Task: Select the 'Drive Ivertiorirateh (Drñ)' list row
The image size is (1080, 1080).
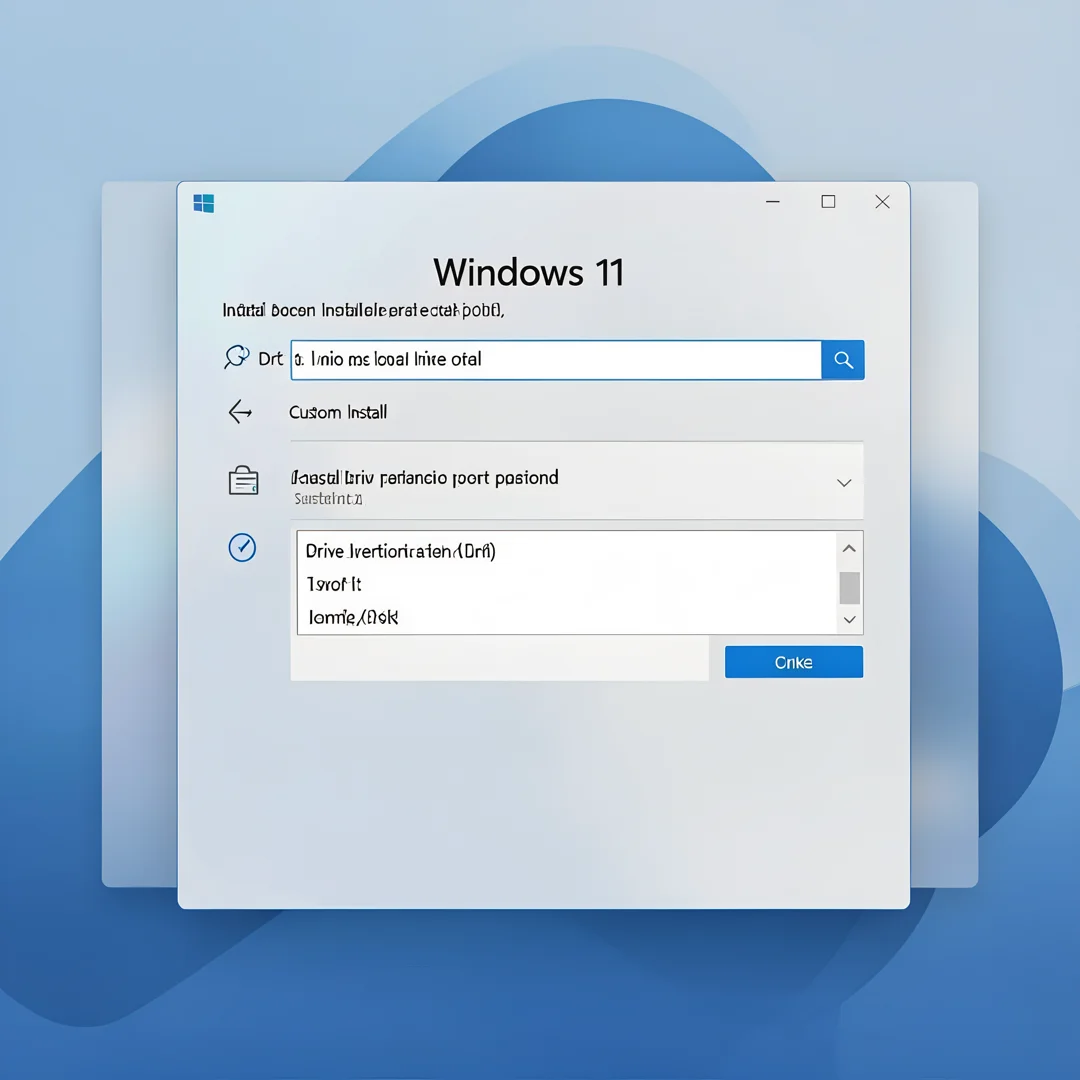Action: (568, 551)
